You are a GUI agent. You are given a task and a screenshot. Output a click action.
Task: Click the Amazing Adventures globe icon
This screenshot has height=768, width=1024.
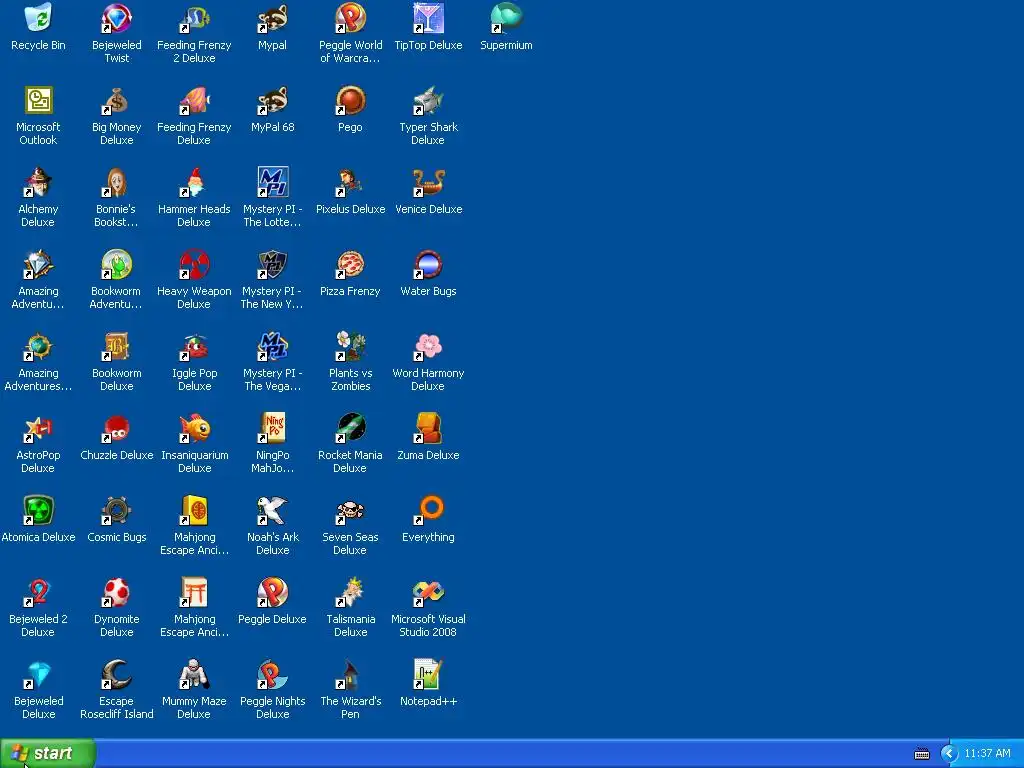point(38,346)
